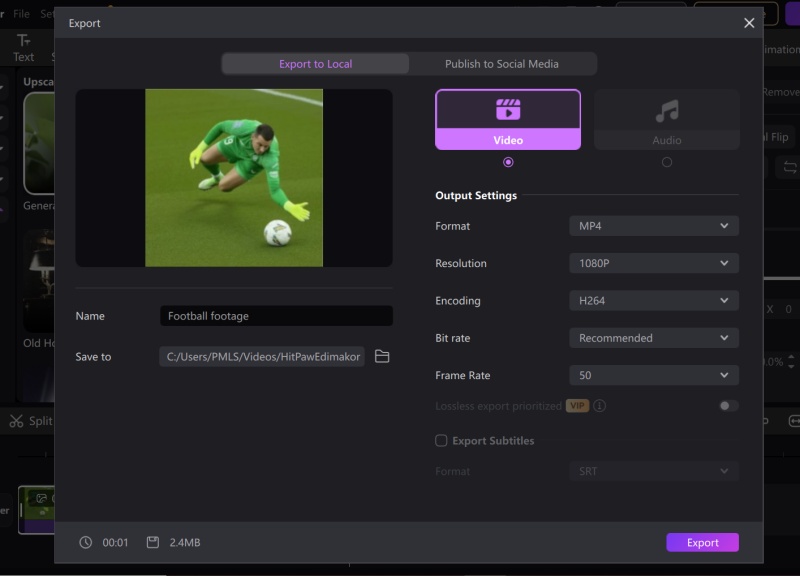Open the Resolution 1080P dropdown
This screenshot has height=576, width=800.
coord(654,263)
